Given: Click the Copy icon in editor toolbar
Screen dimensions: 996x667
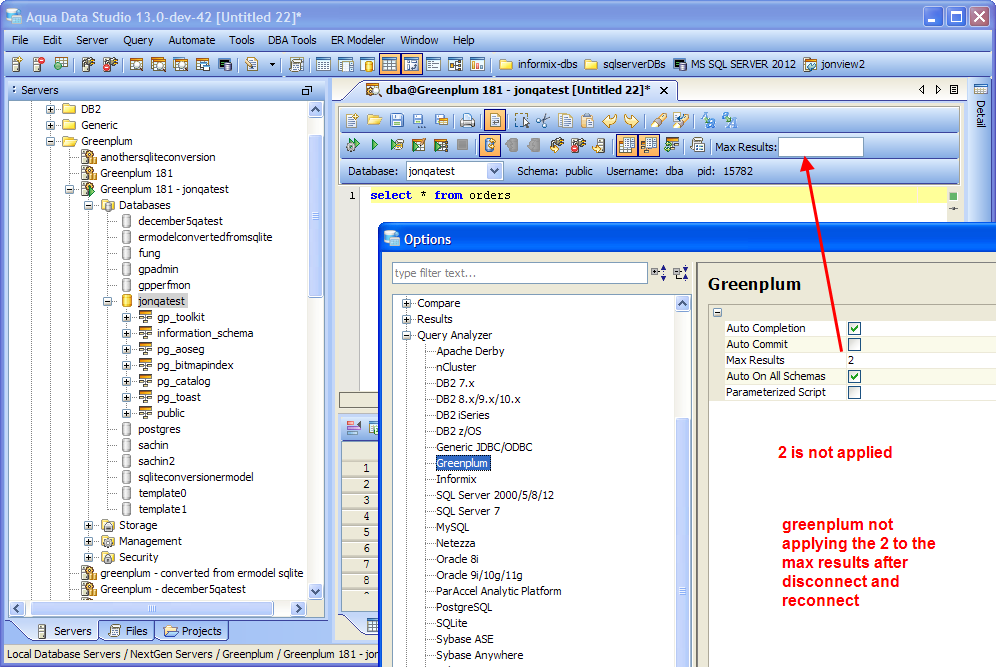Looking at the screenshot, I should [x=565, y=121].
